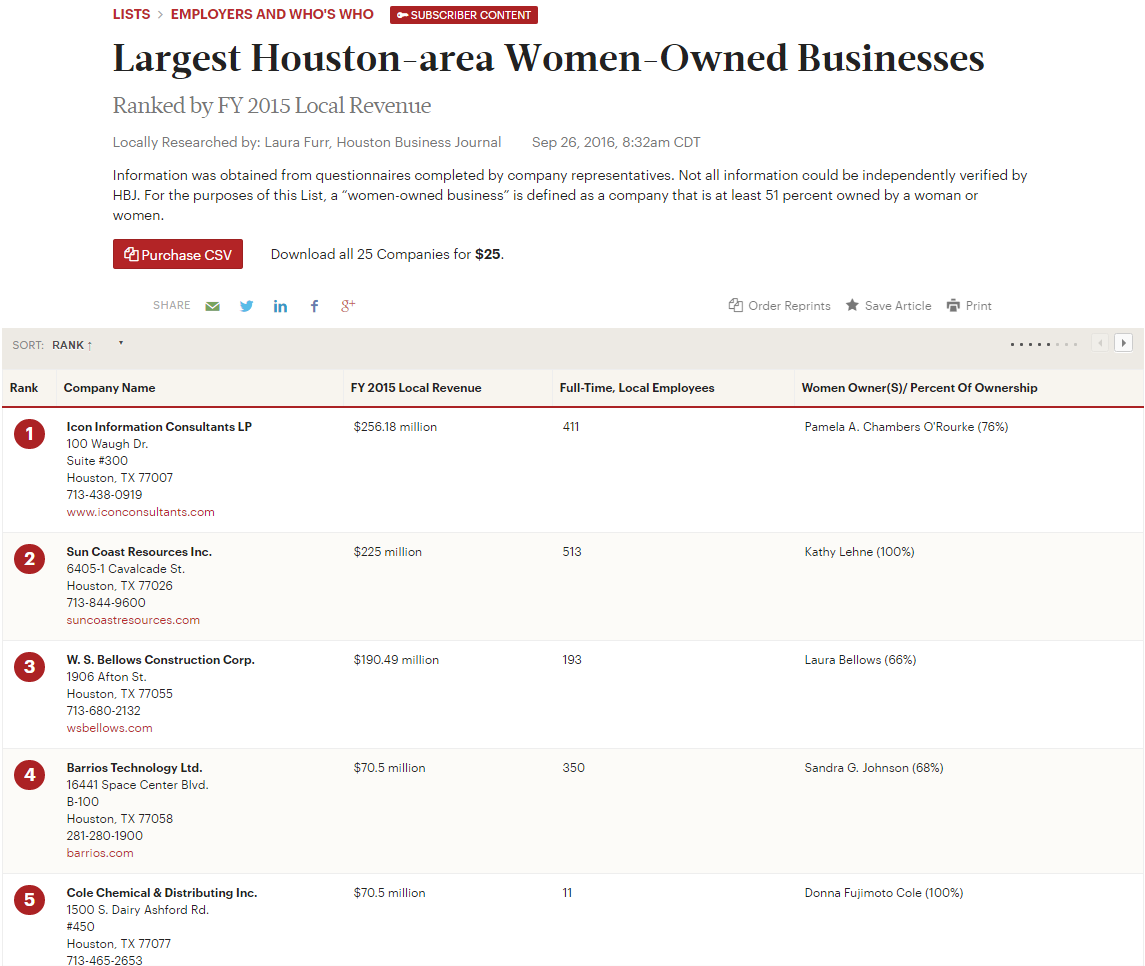
Task: Click the 513 employees cell
Action: [x=572, y=551]
